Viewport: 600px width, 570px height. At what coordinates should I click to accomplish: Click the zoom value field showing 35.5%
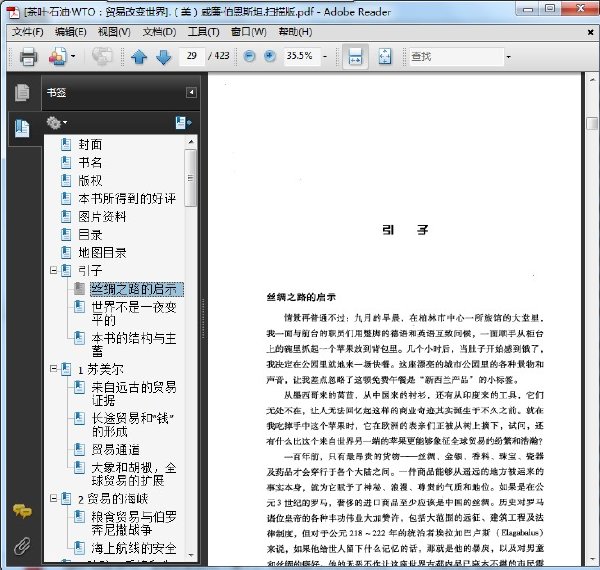point(302,56)
